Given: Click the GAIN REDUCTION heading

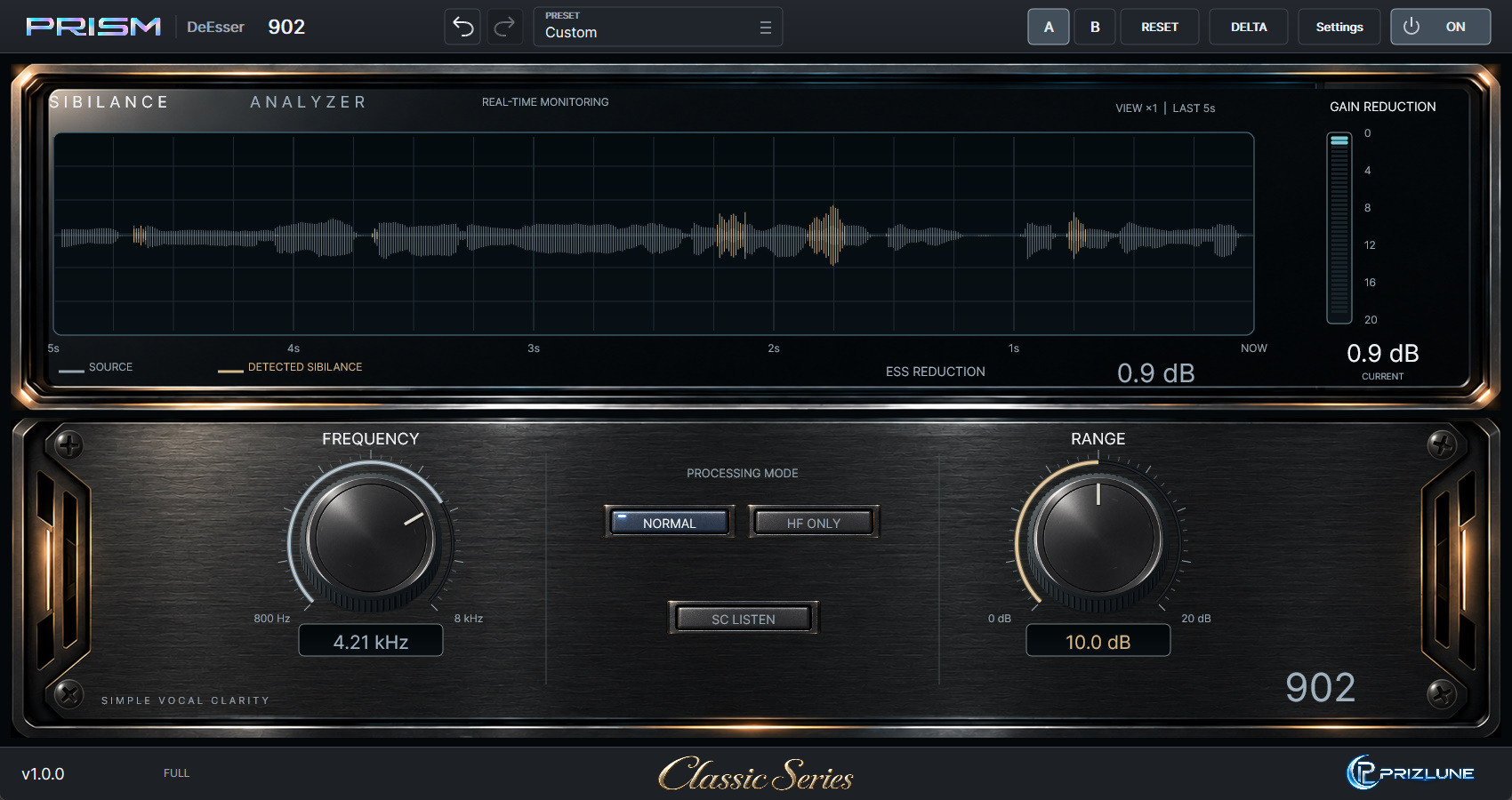Looking at the screenshot, I should tap(1383, 107).
